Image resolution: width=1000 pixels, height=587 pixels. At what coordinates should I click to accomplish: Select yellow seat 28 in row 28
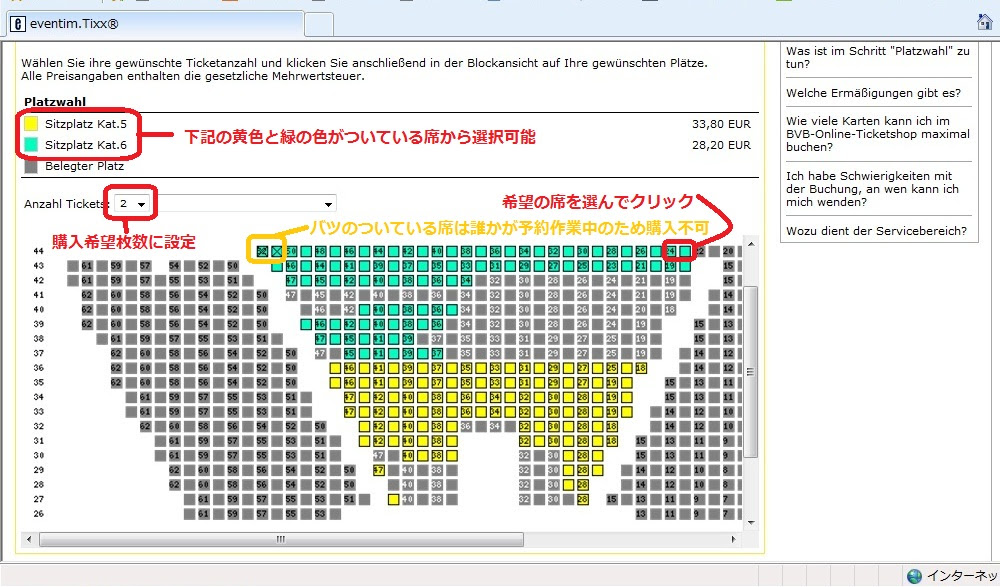tap(583, 485)
